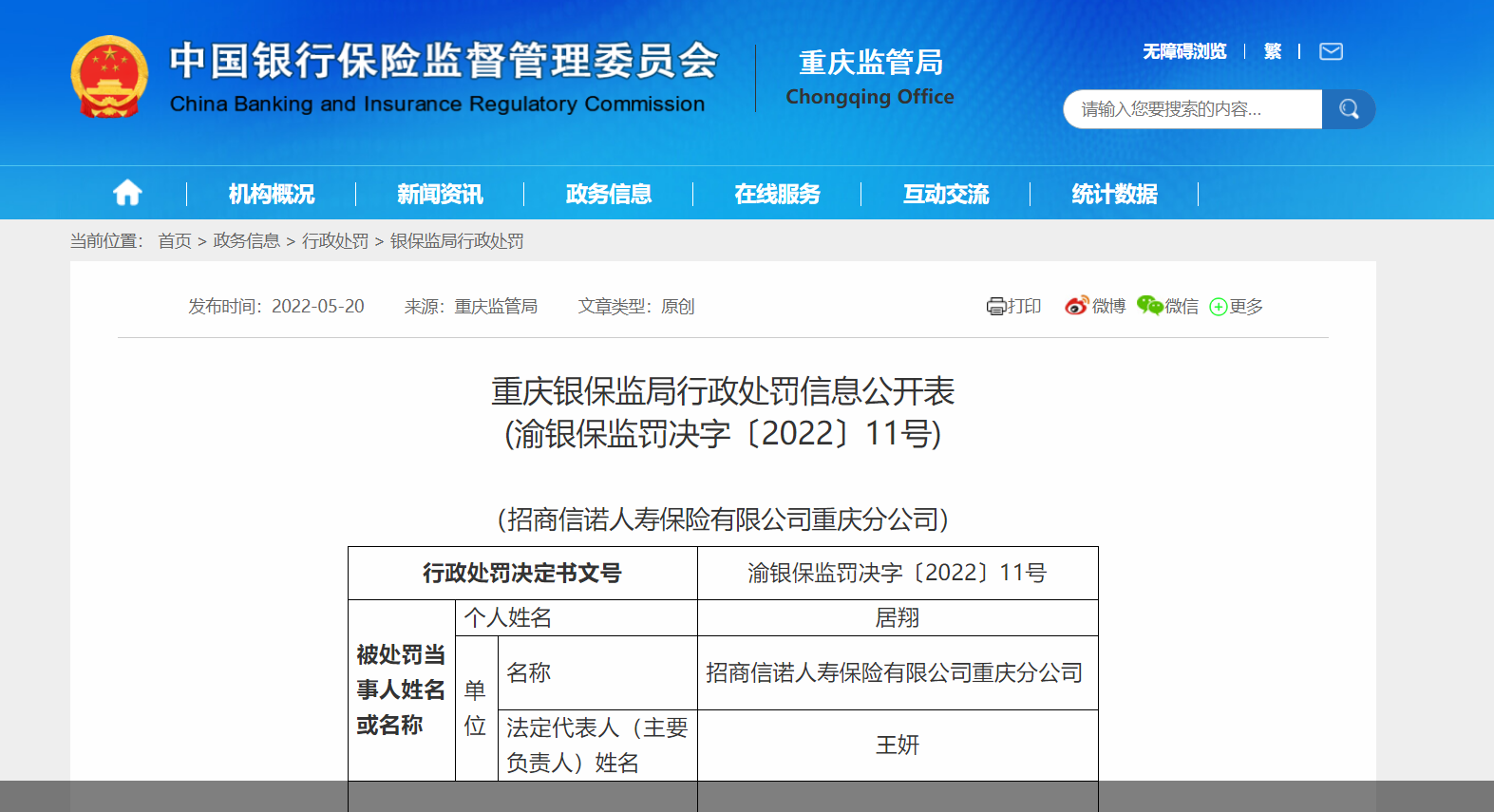
Task: Click the article heading 重庆银保监局行政处罚信息公开表
Action: [x=723, y=391]
